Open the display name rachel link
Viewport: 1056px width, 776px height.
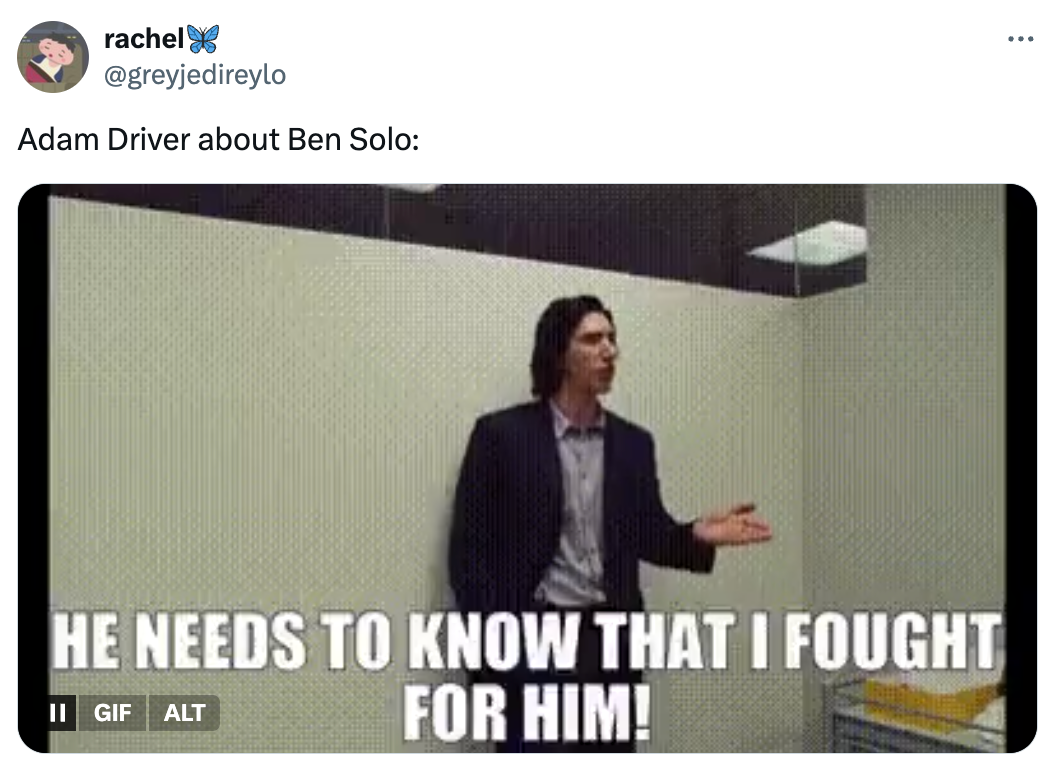[x=144, y=39]
